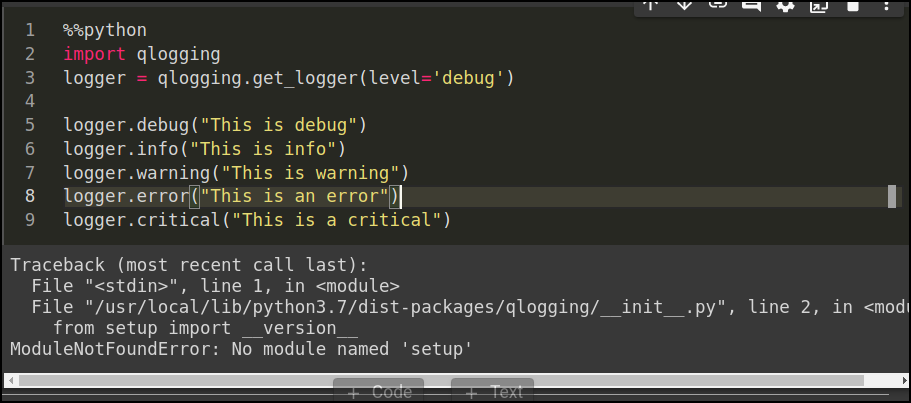Add a new Text cell
The height and width of the screenshot is (403, 911).
492,392
